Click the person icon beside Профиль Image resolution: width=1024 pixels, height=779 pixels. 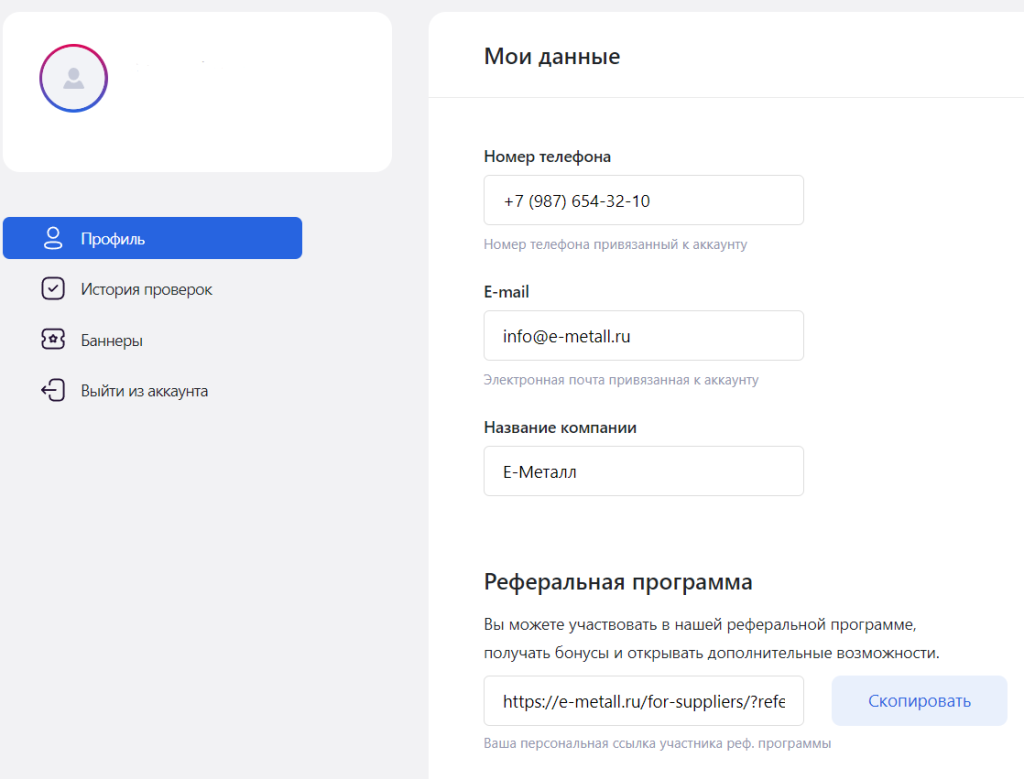(x=53, y=238)
